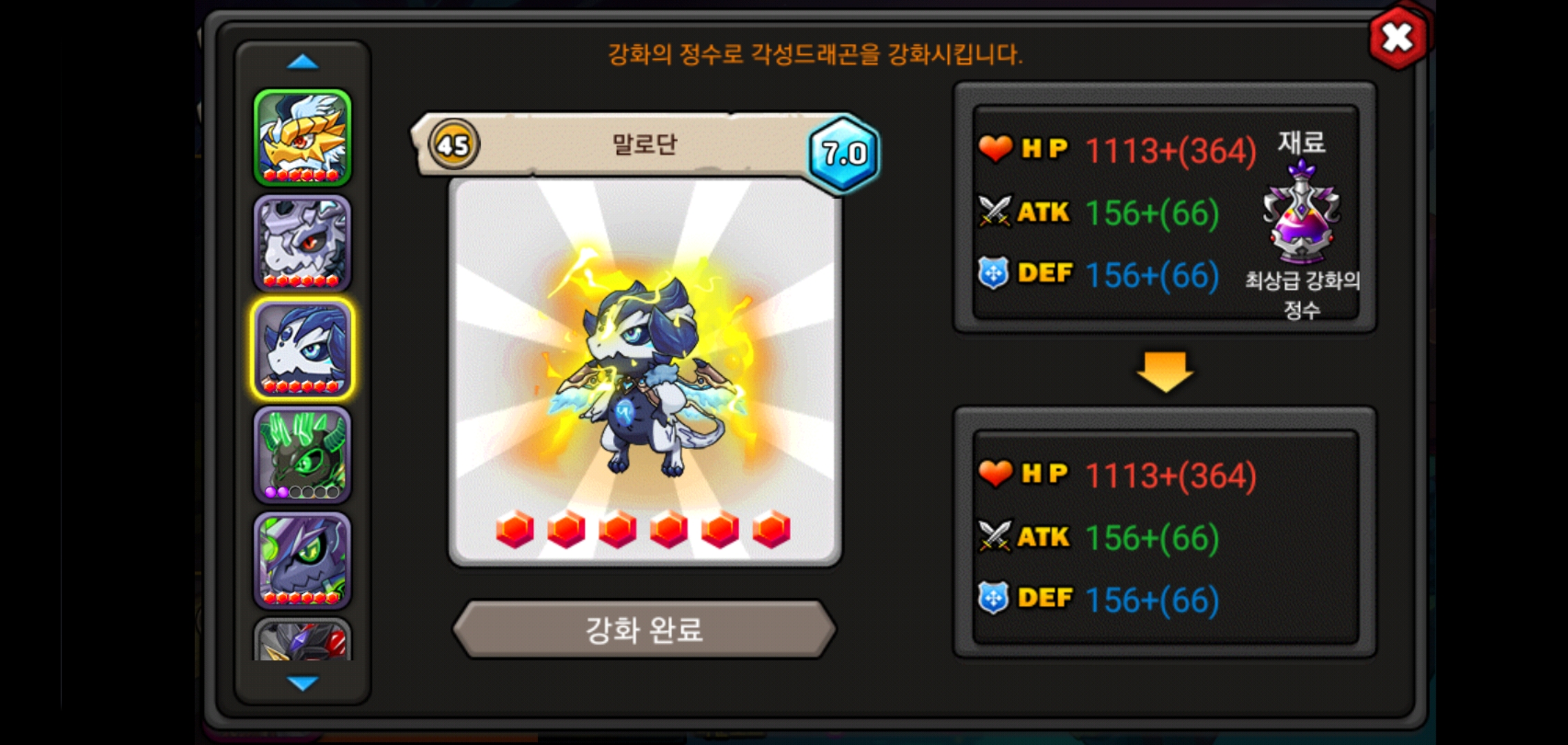
Task: Click the 강화 완료 button
Action: tap(644, 629)
